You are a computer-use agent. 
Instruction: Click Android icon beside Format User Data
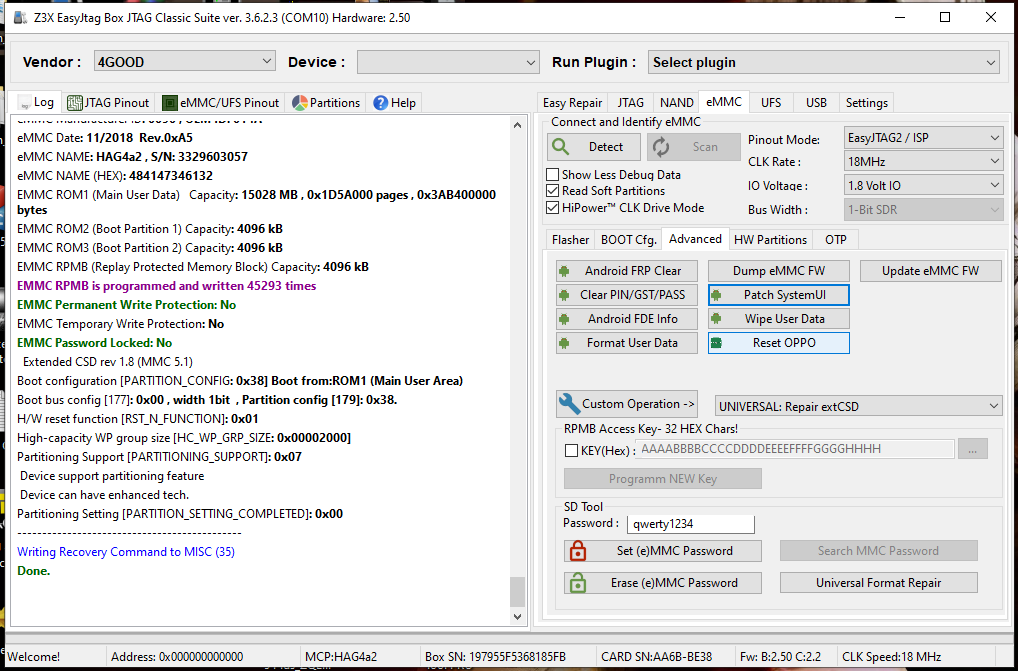click(x=564, y=343)
